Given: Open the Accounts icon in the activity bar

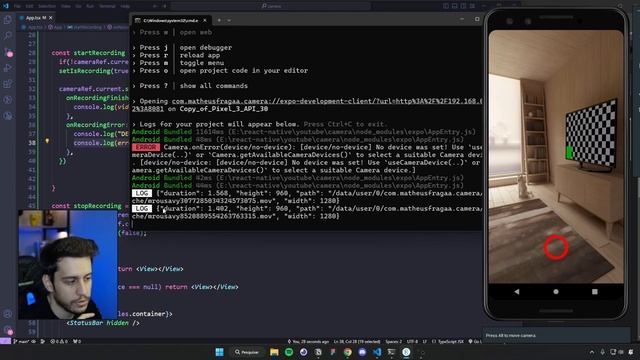Looking at the screenshot, I should (x=8, y=314).
